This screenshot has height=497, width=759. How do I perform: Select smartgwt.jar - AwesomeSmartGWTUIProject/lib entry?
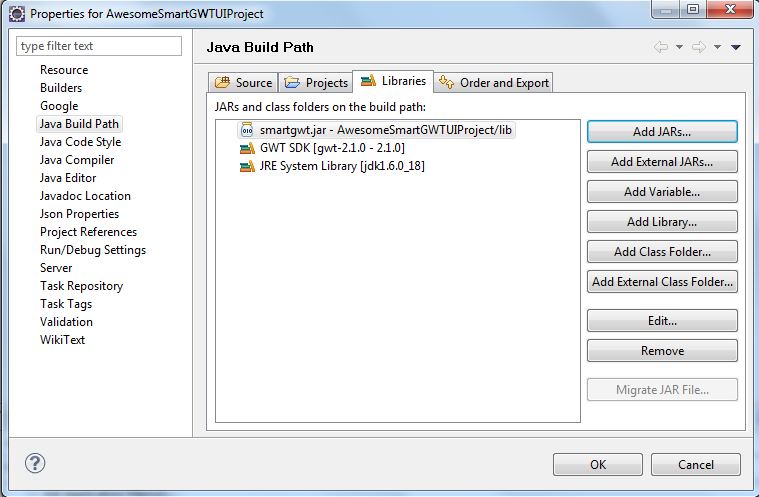[x=377, y=130]
